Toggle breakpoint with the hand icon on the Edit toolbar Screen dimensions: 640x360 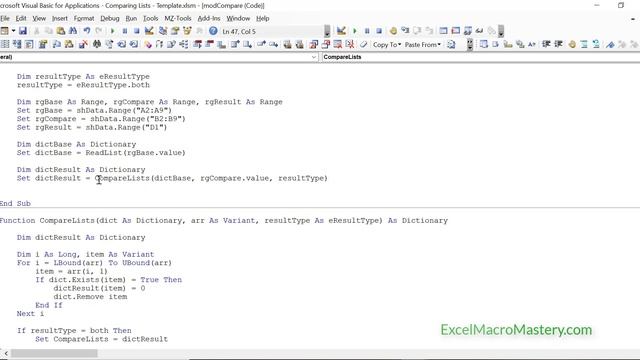[x=572, y=44]
